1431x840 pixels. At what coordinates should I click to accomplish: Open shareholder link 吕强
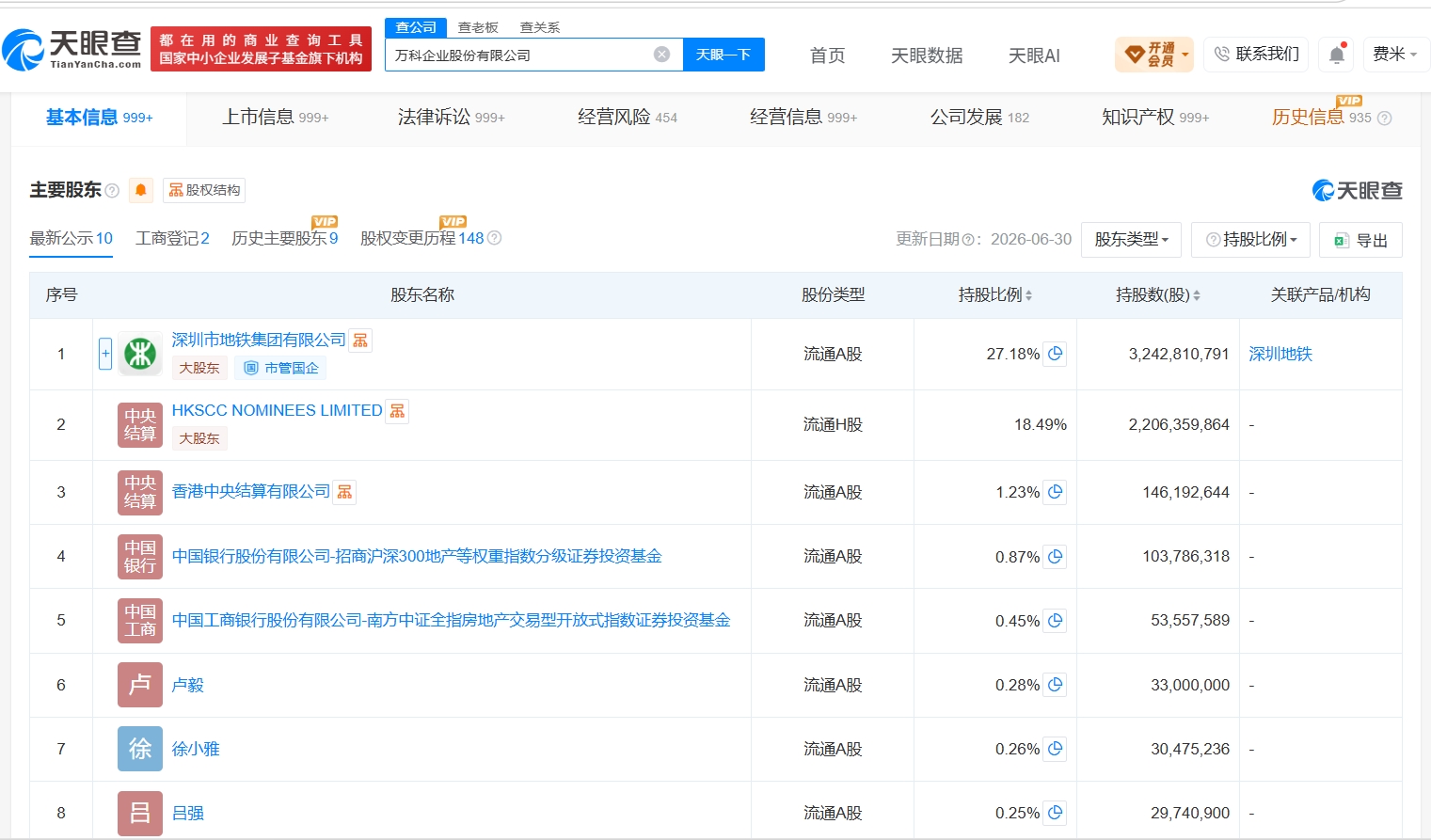(x=188, y=813)
